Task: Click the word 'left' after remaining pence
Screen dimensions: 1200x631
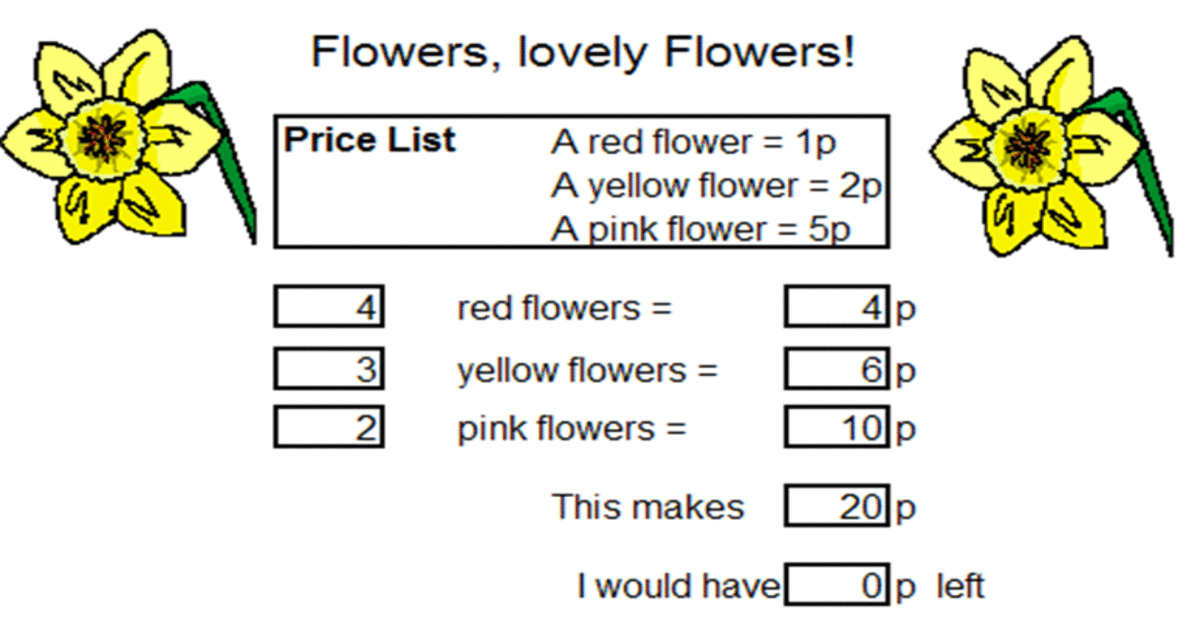Action: pyautogui.click(x=960, y=585)
